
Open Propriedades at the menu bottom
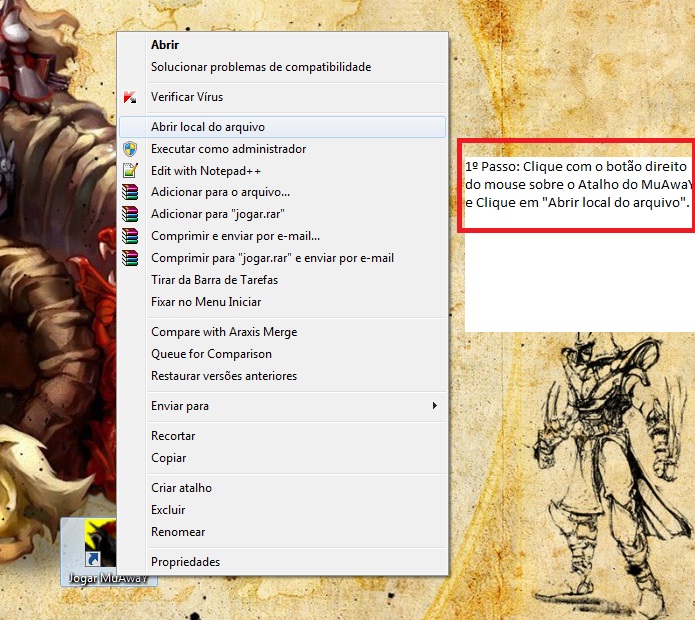[185, 562]
